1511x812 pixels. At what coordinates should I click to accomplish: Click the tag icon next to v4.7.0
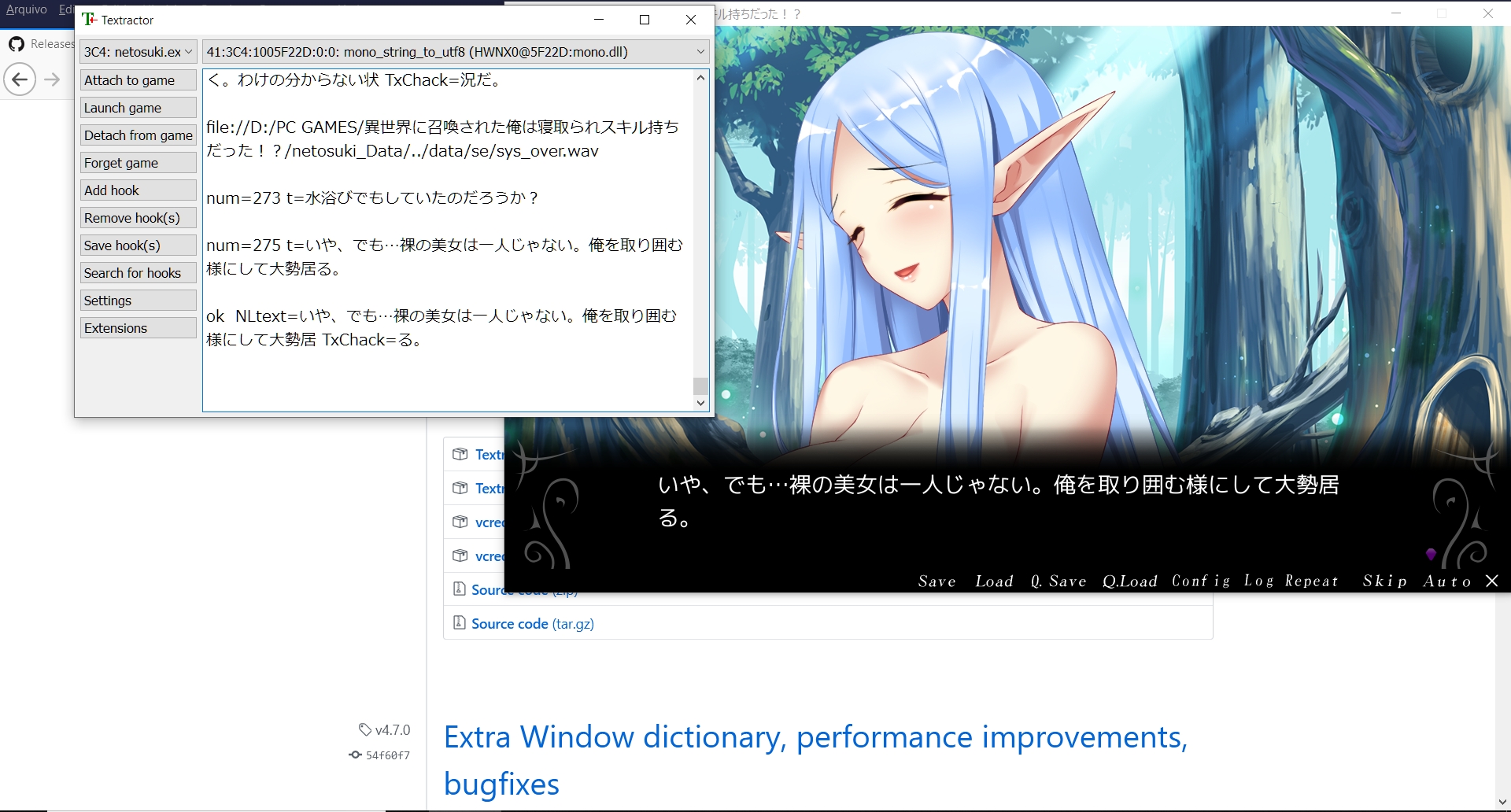pos(364,729)
